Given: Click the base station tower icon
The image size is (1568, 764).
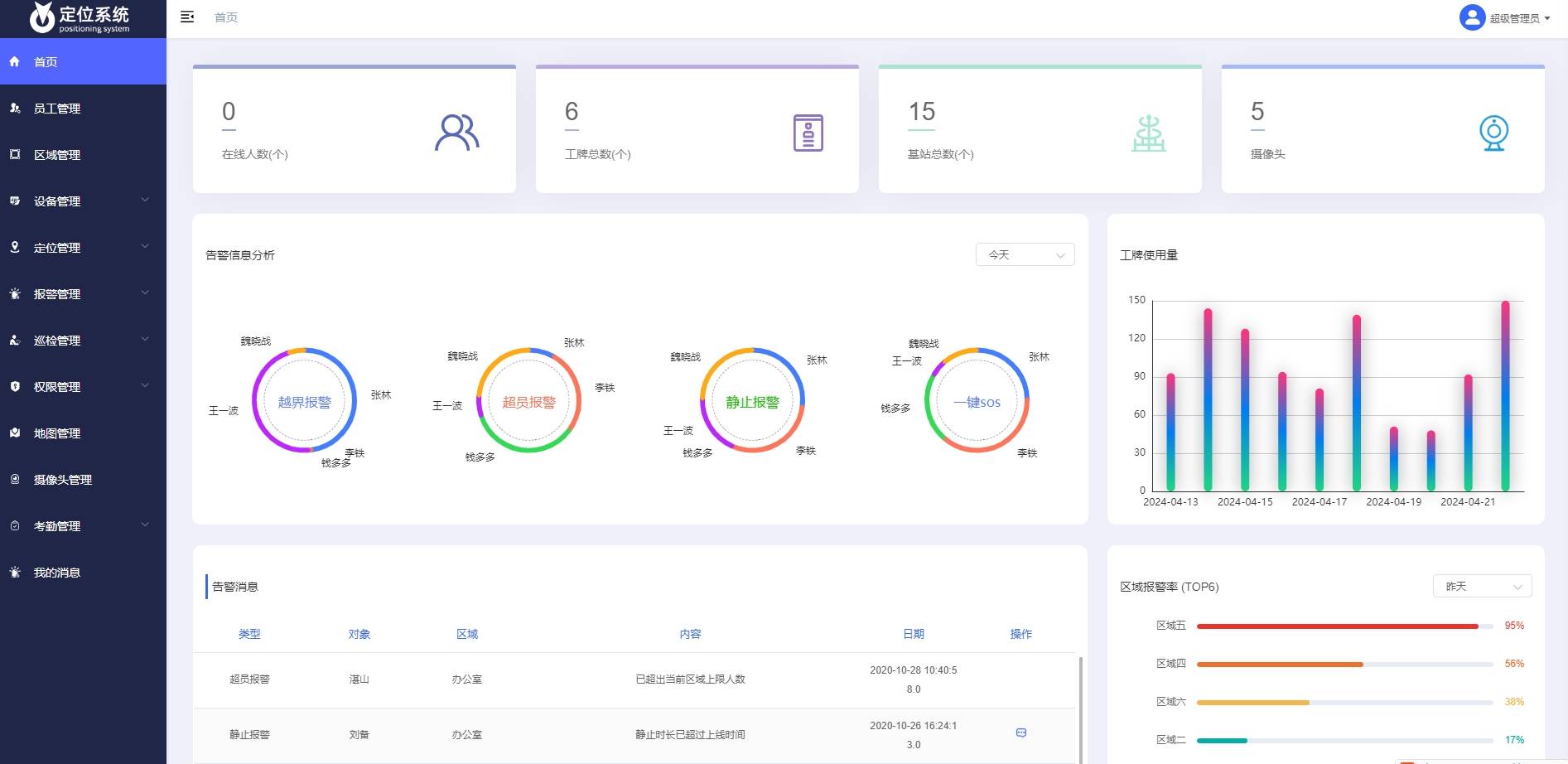Looking at the screenshot, I should tap(1149, 133).
